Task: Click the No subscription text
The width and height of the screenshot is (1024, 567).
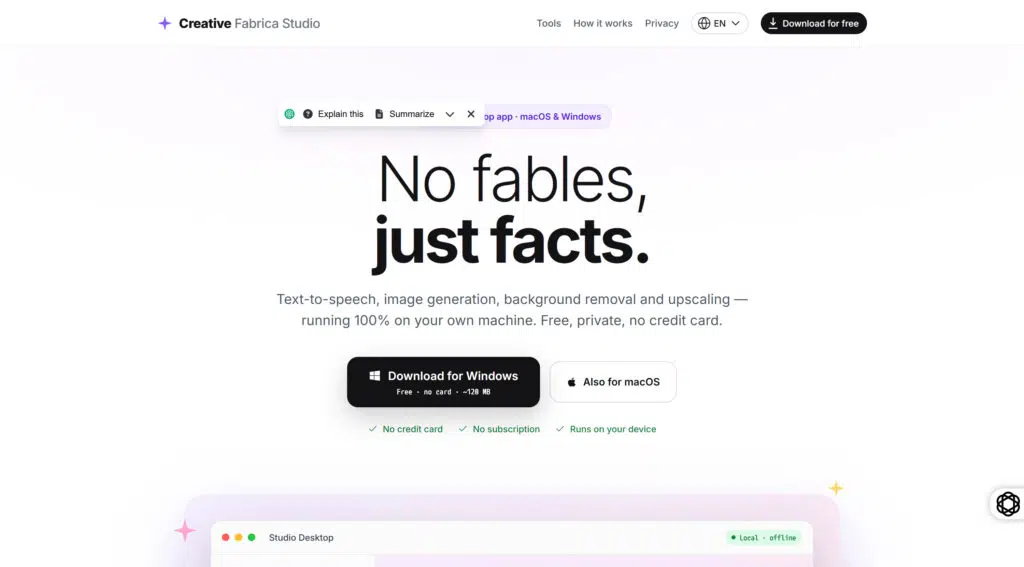Action: [x=506, y=429]
